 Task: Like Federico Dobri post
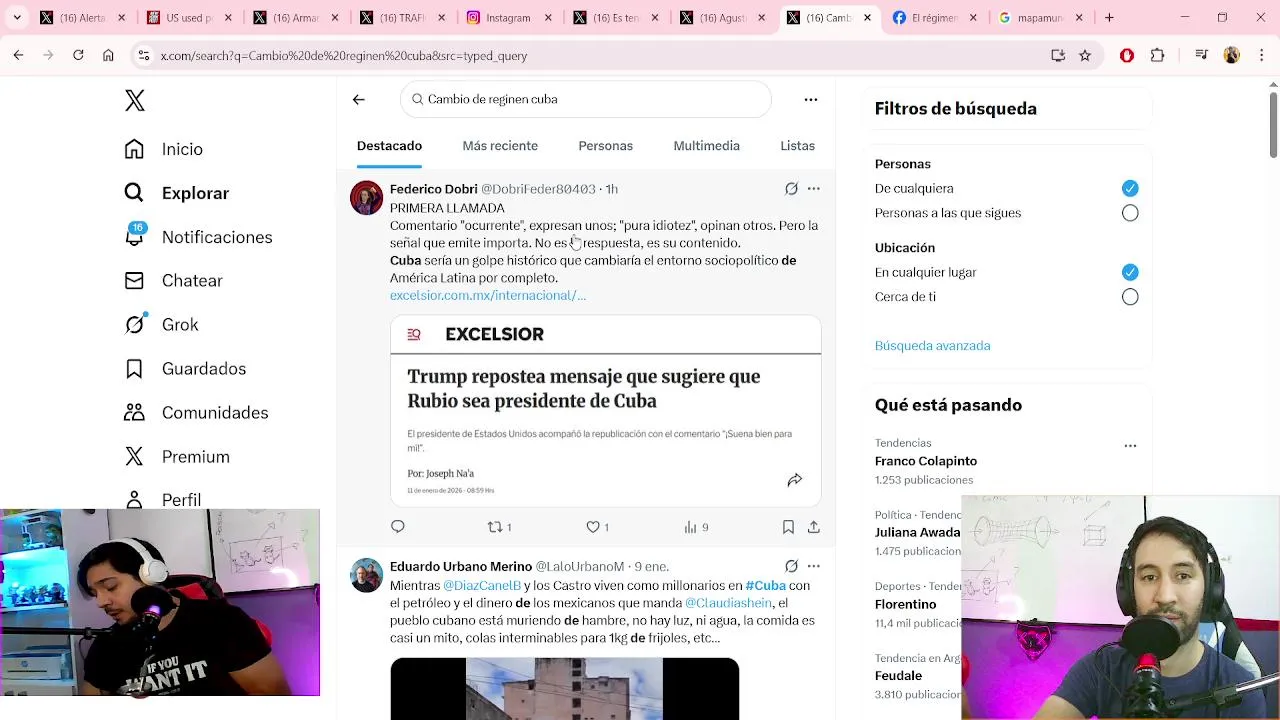pos(597,527)
